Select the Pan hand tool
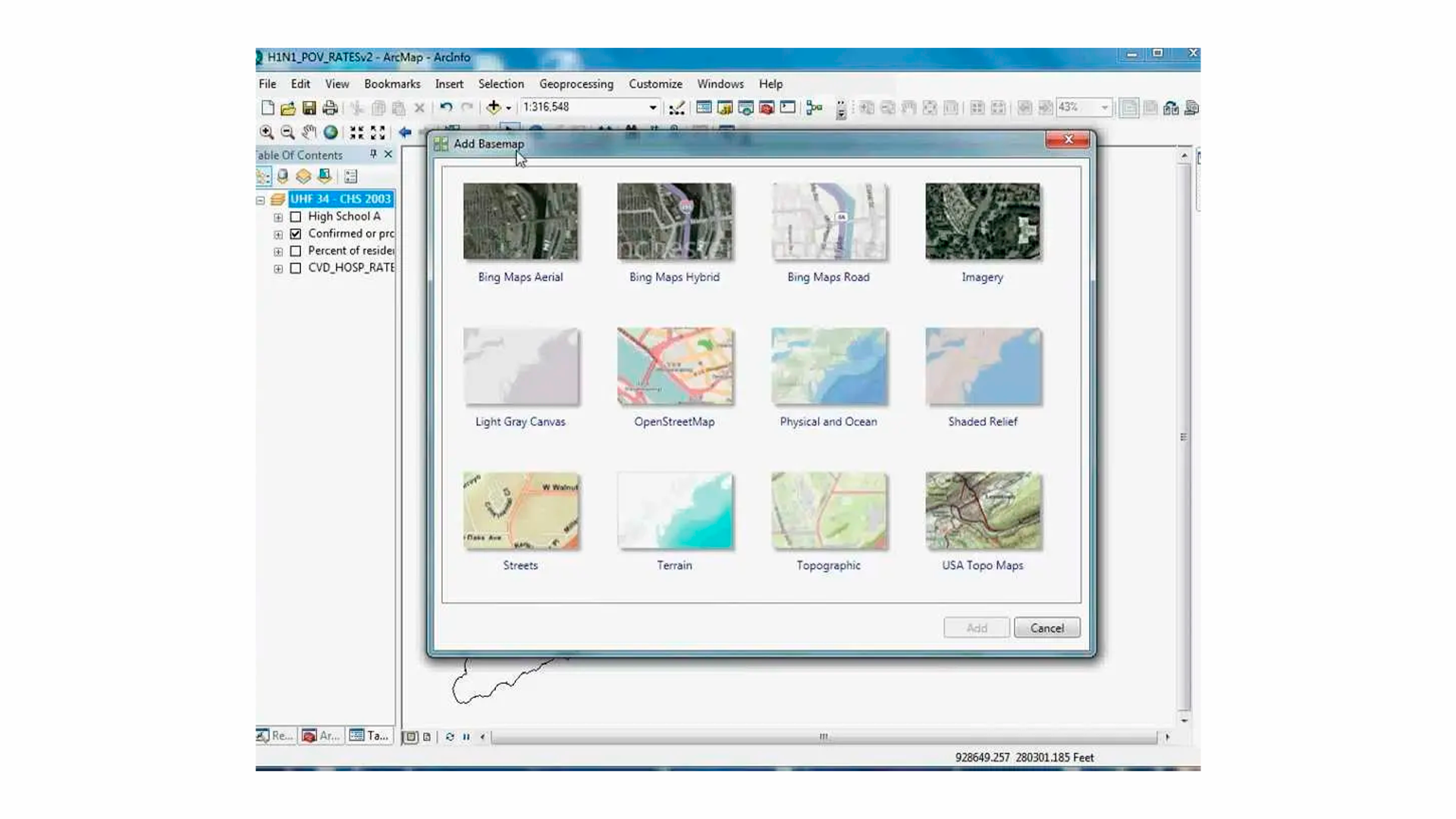Image resolution: width=1456 pixels, height=819 pixels. click(309, 132)
